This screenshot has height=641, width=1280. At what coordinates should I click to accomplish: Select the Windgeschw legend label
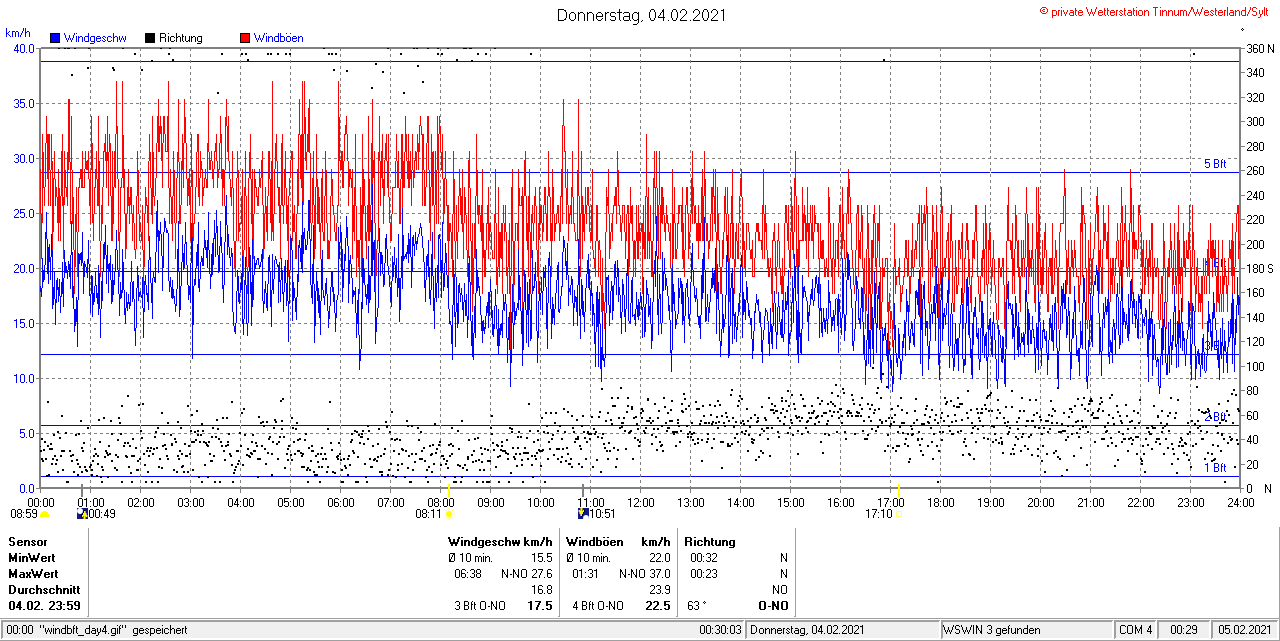pos(94,38)
